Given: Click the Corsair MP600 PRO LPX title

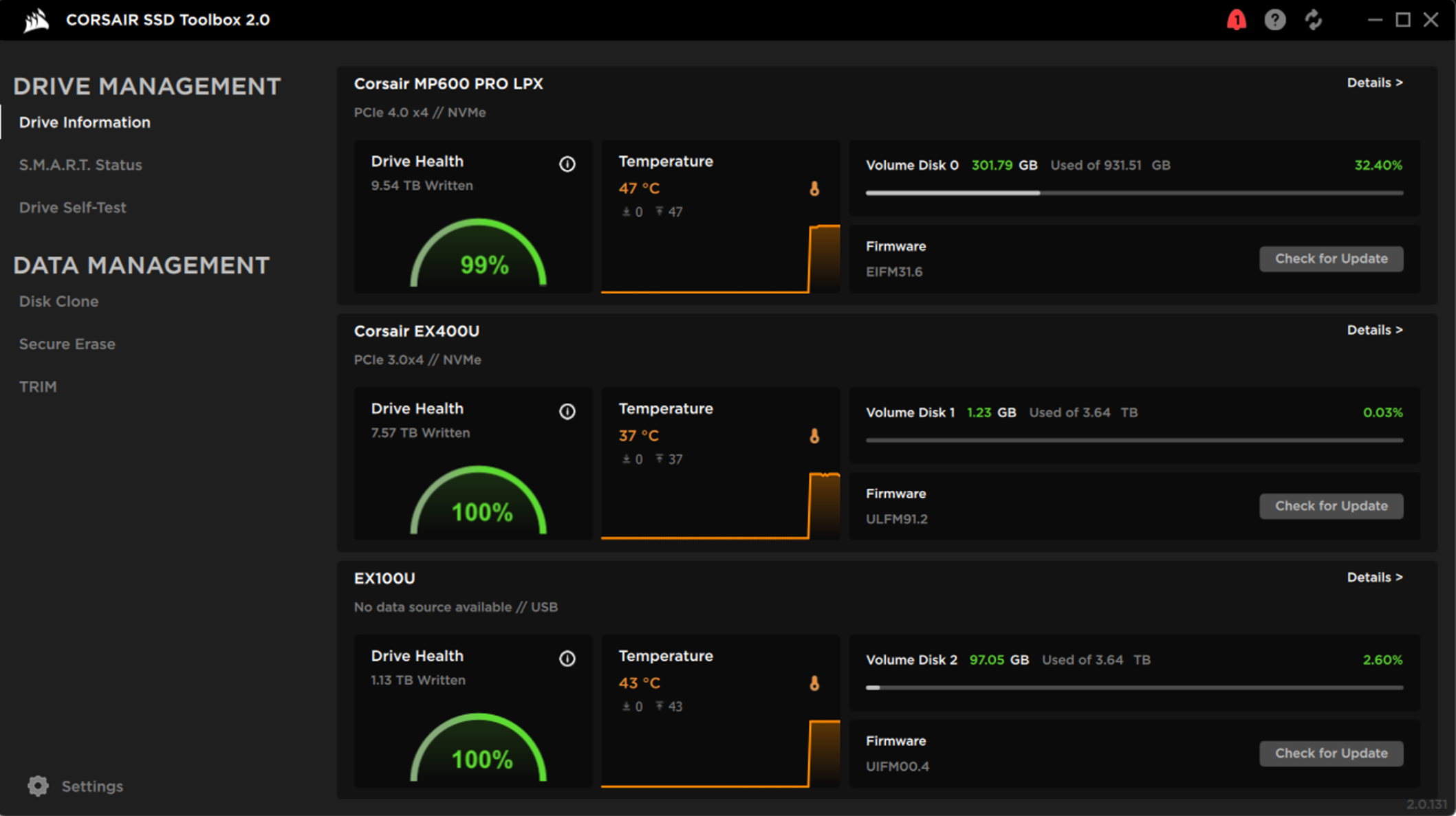Looking at the screenshot, I should [x=448, y=84].
